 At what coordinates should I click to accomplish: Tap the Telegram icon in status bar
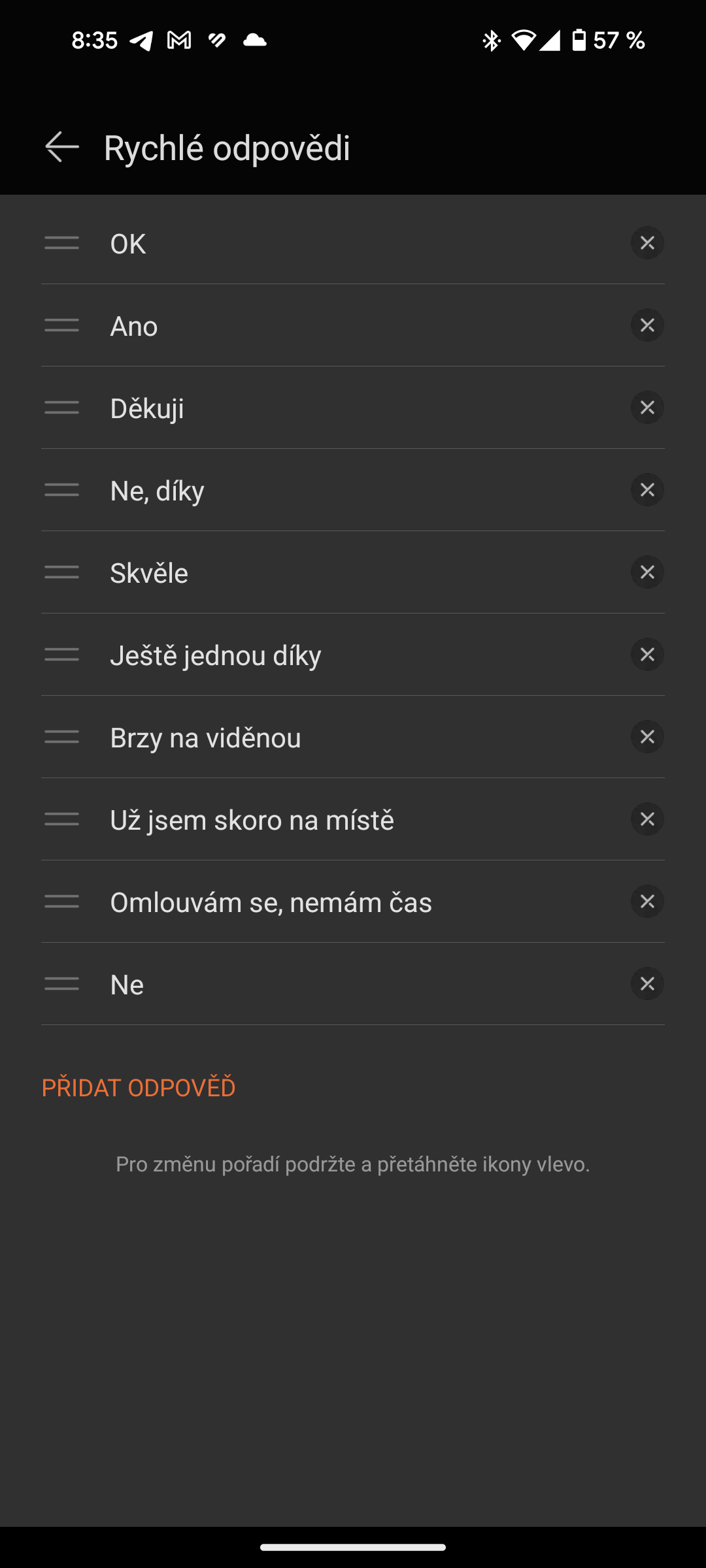click(141, 41)
